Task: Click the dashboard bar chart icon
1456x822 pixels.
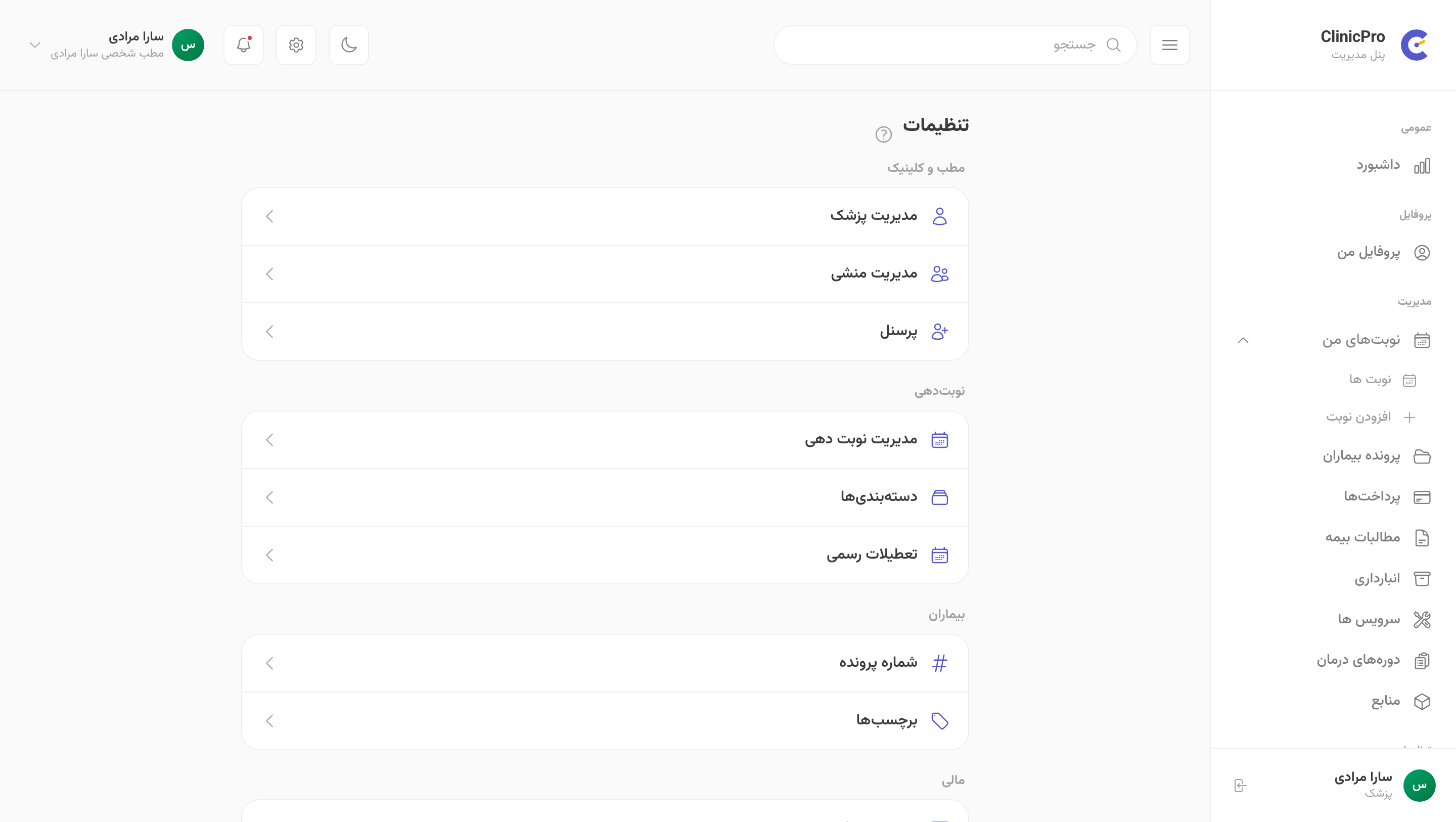Action: [1422, 166]
